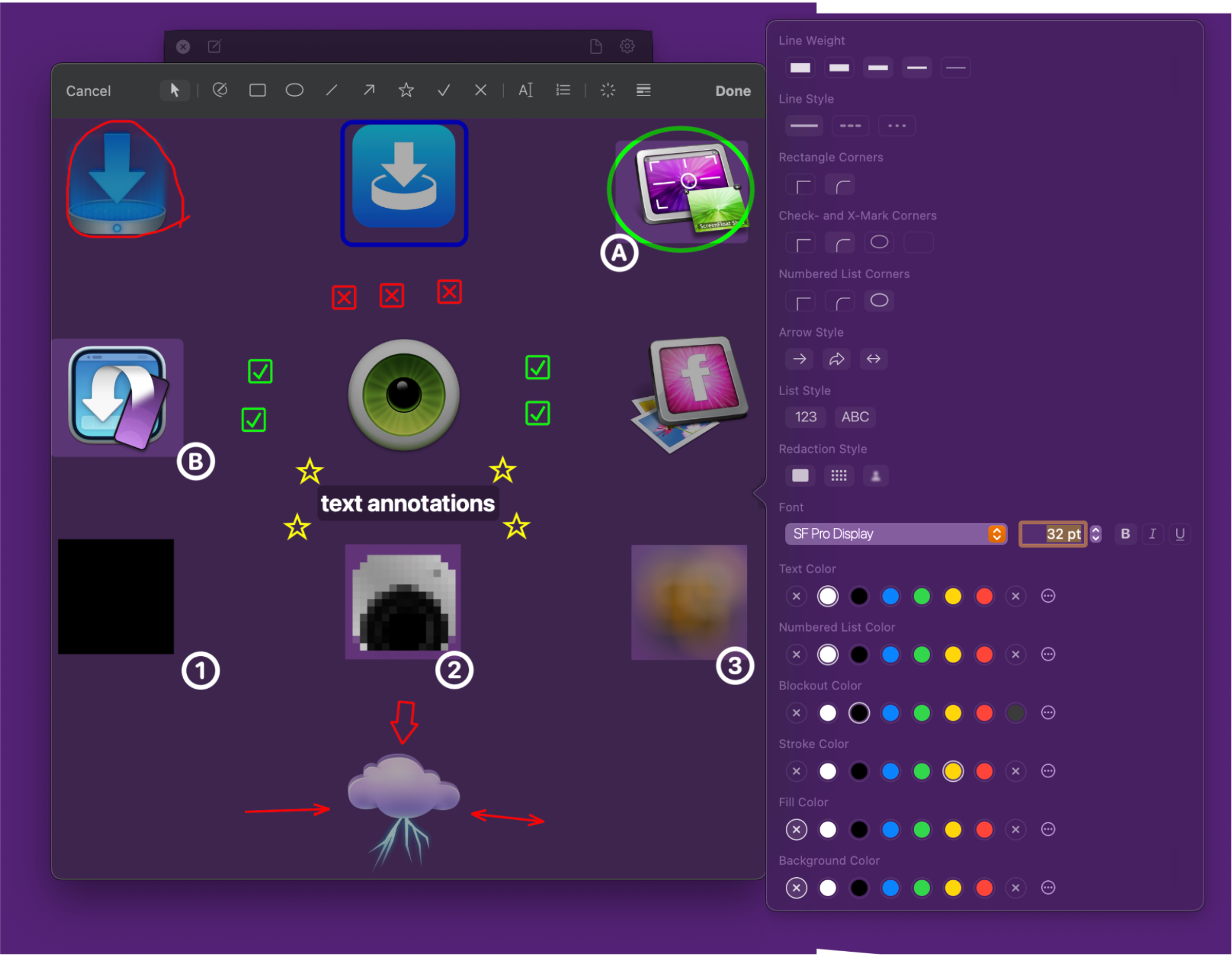Select the star stamp tool
1232x955 pixels.
(406, 90)
